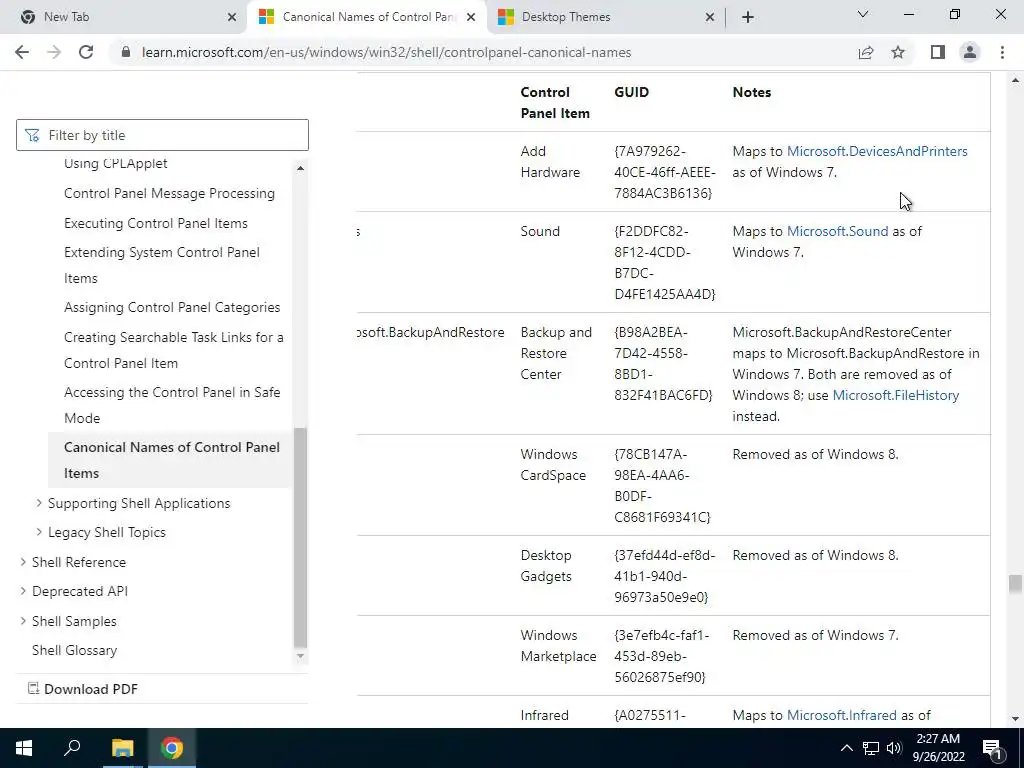Viewport: 1024px width, 768px height.
Task: Click Download PDF
Action: click(x=83, y=689)
